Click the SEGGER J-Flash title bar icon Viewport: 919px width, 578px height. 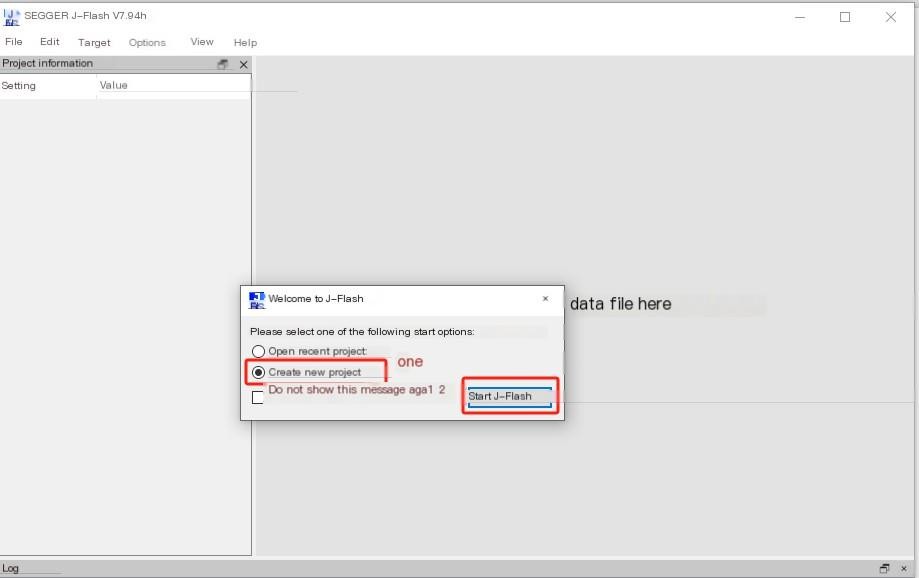click(12, 16)
